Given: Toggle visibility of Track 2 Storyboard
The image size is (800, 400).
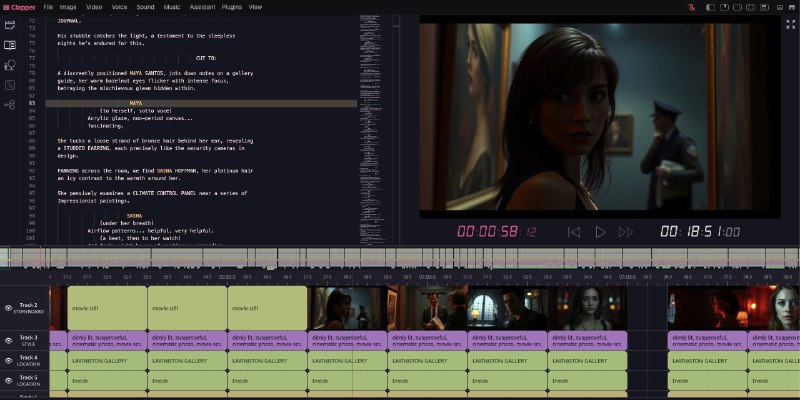Looking at the screenshot, I should [x=8, y=308].
